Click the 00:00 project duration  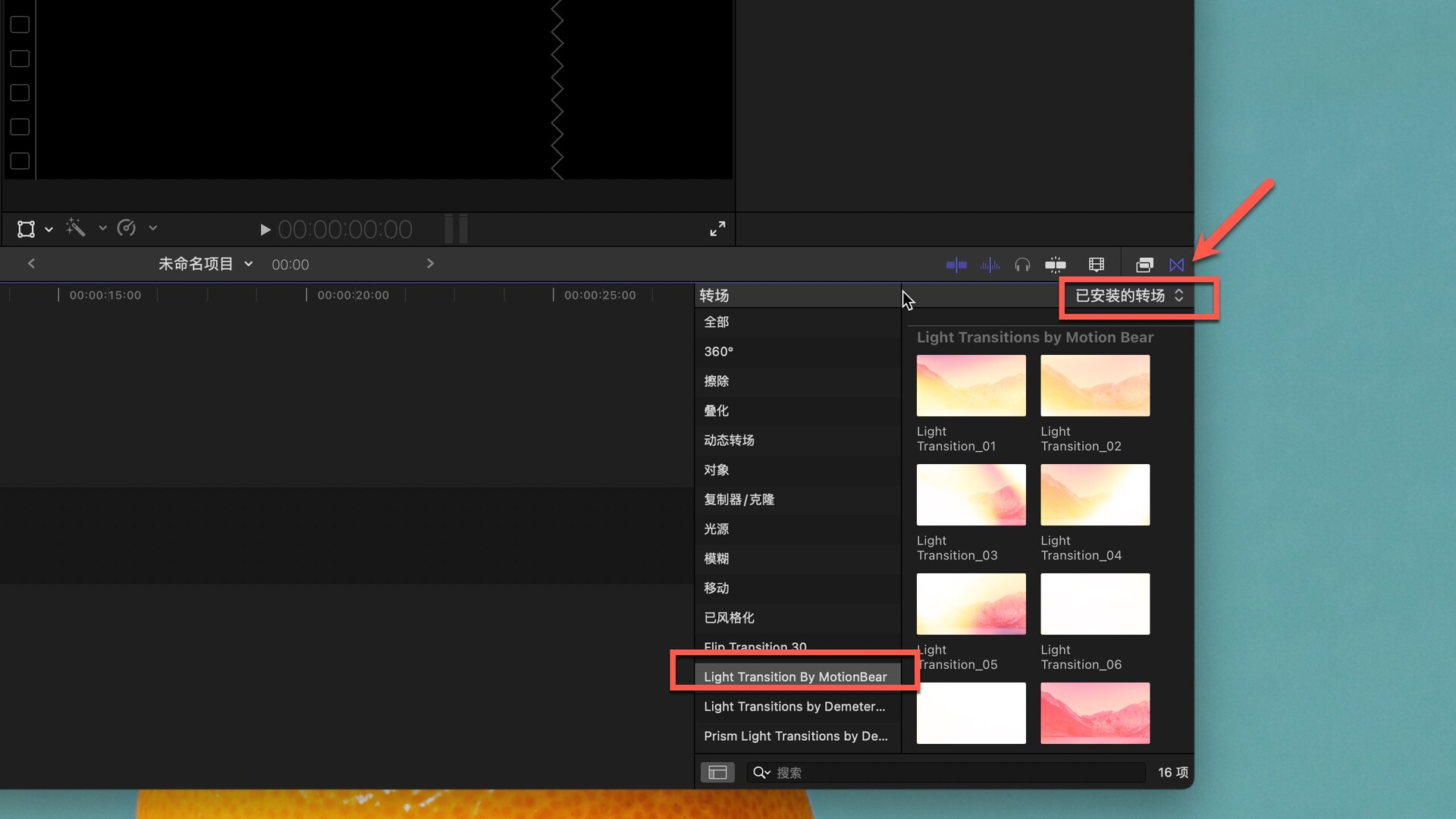(290, 265)
